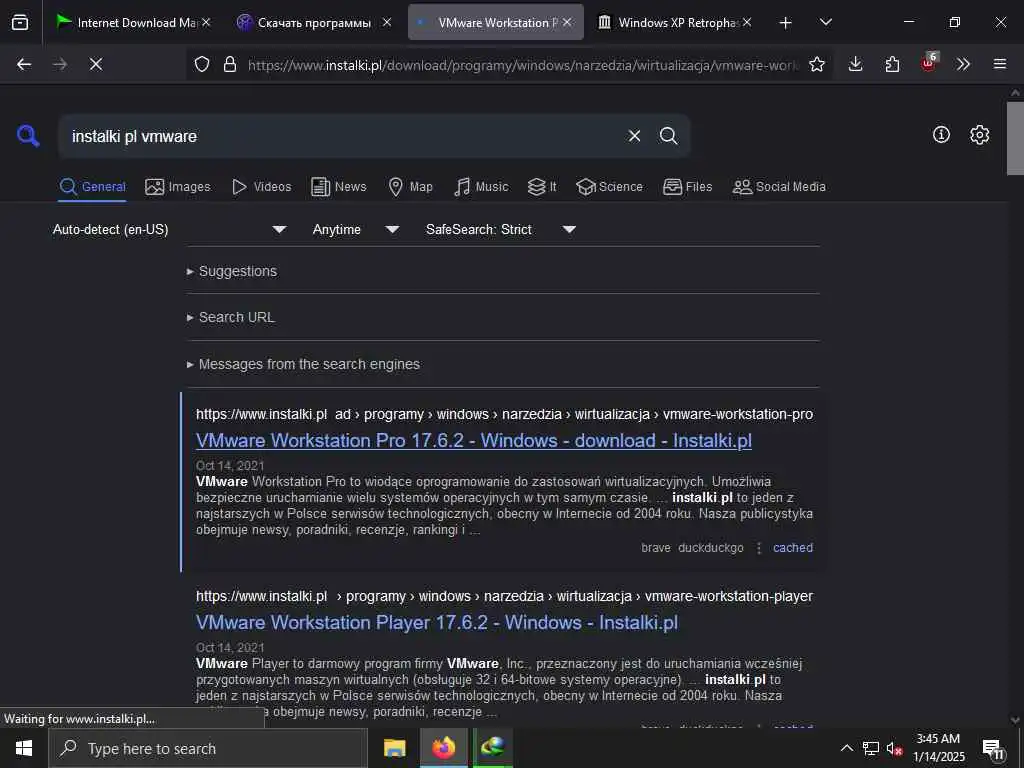This screenshot has height=768, width=1024.
Task: Click the browser address bar URL
Action: (x=522, y=65)
